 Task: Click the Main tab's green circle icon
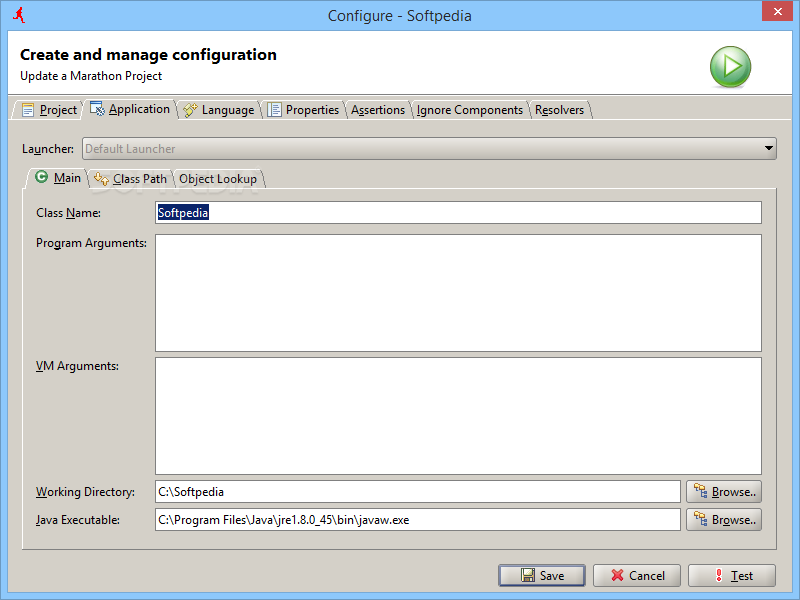(41, 177)
